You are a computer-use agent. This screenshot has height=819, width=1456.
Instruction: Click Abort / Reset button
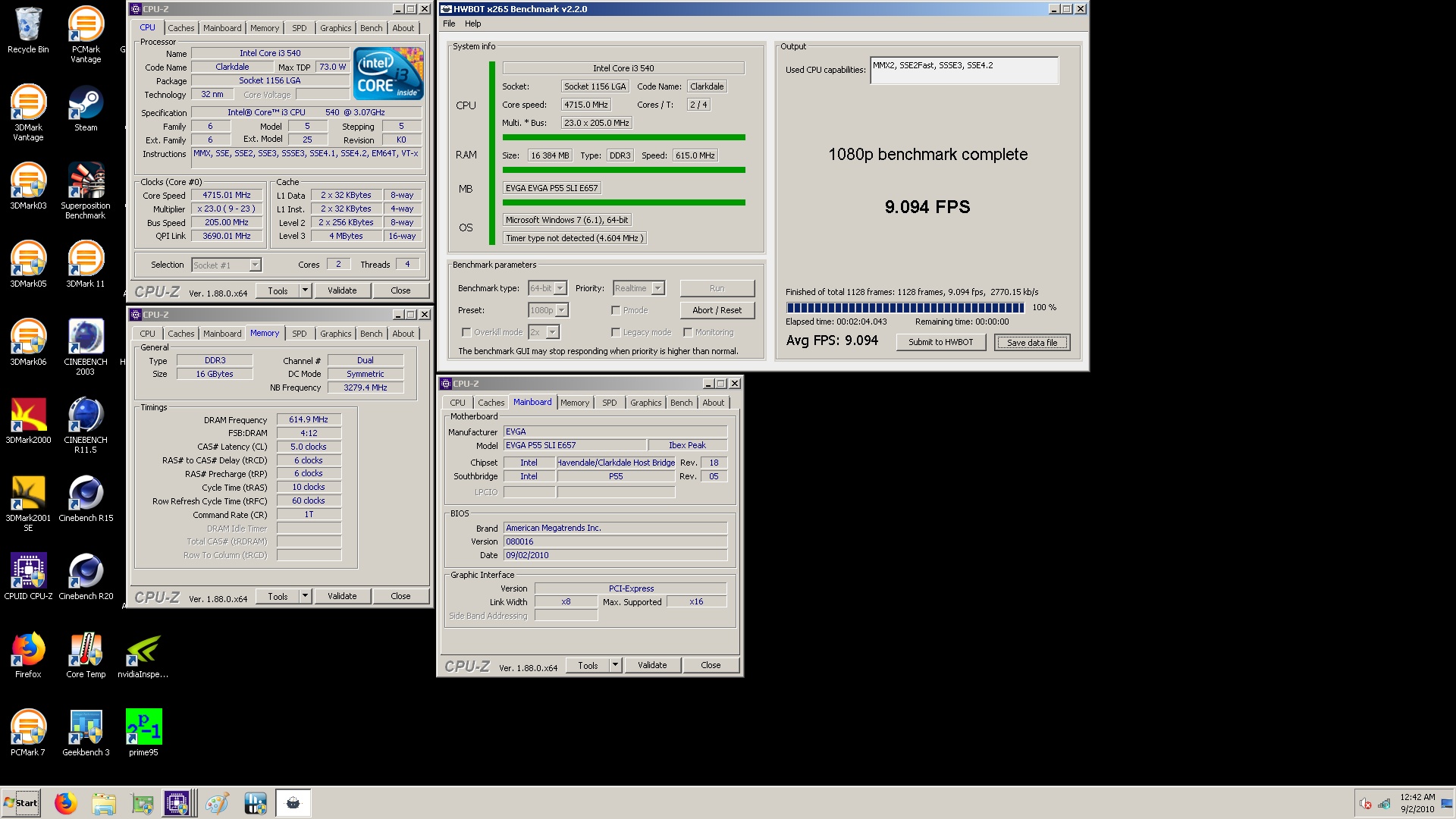pos(717,310)
